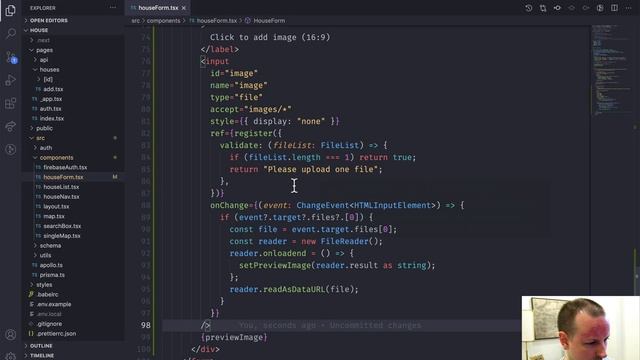Click compare changes icon in editor toolbar

[x=543, y=8]
